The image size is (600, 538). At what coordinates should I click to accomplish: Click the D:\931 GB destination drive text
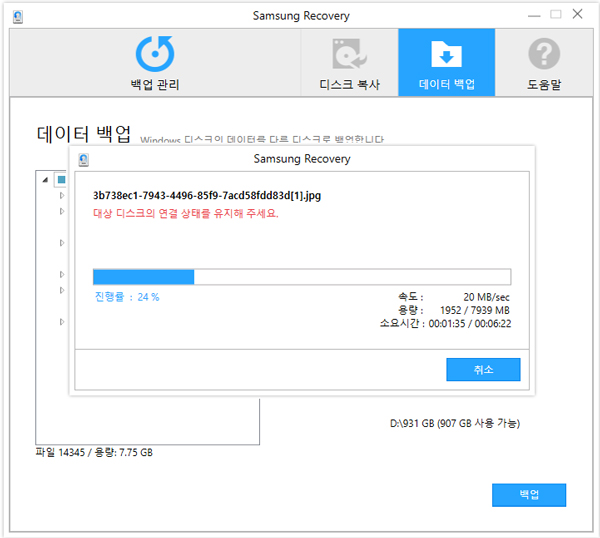pyautogui.click(x=455, y=423)
